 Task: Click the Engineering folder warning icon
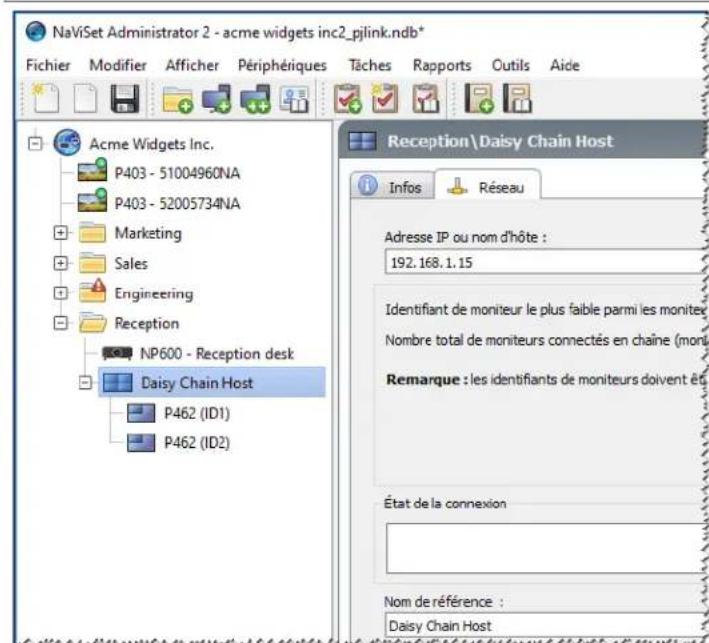(92, 291)
